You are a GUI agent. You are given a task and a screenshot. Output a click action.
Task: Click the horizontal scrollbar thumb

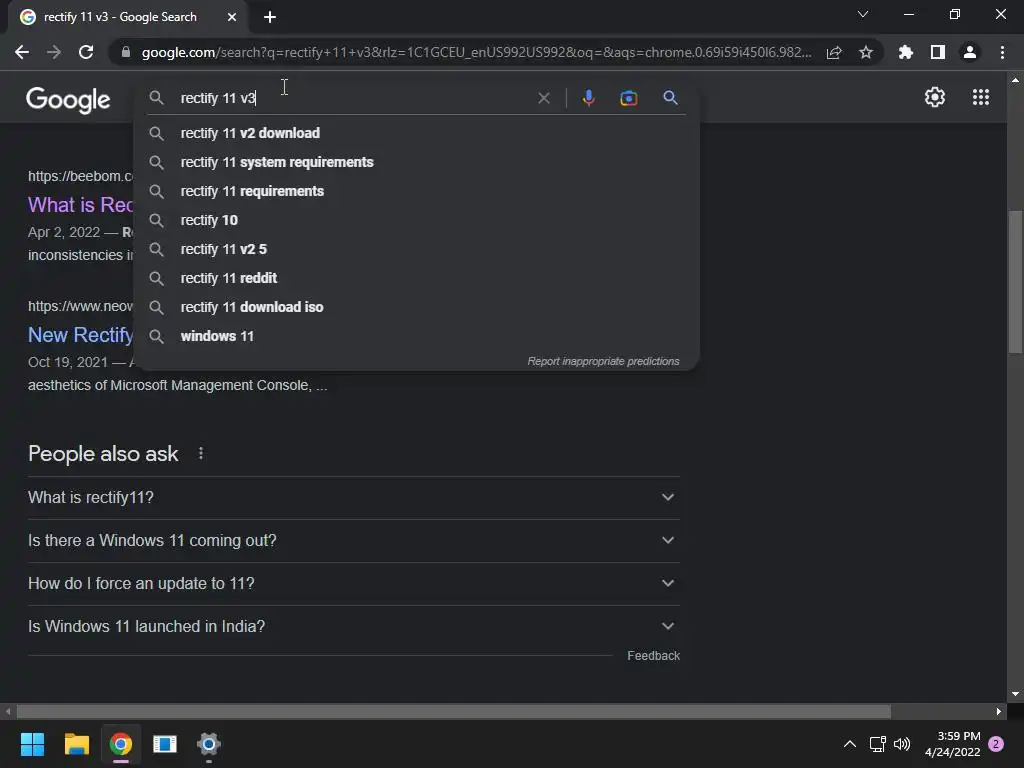pyautogui.click(x=453, y=711)
